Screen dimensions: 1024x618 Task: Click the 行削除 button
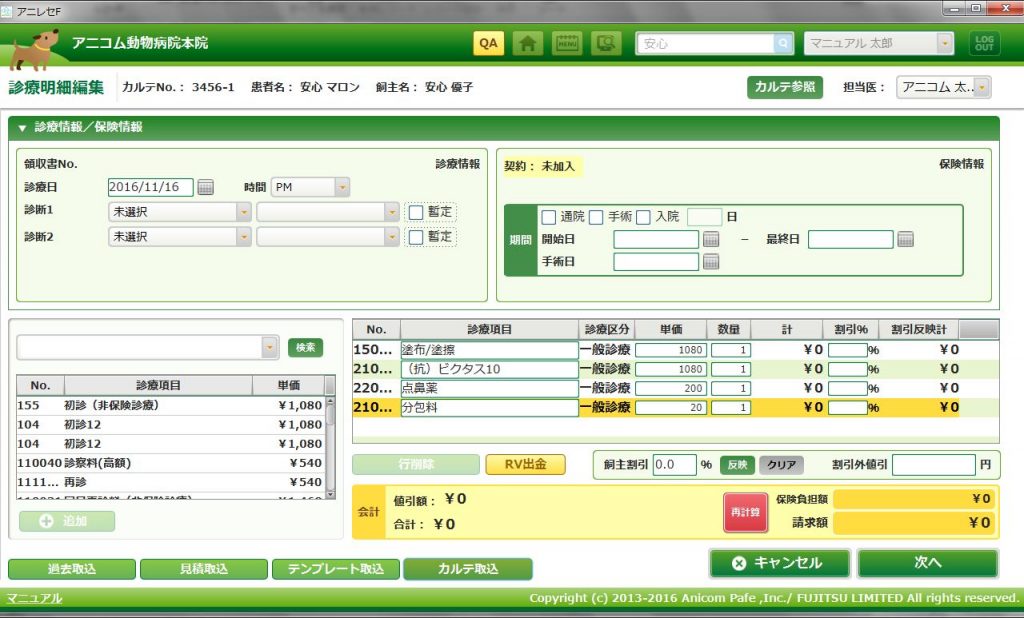[416, 464]
